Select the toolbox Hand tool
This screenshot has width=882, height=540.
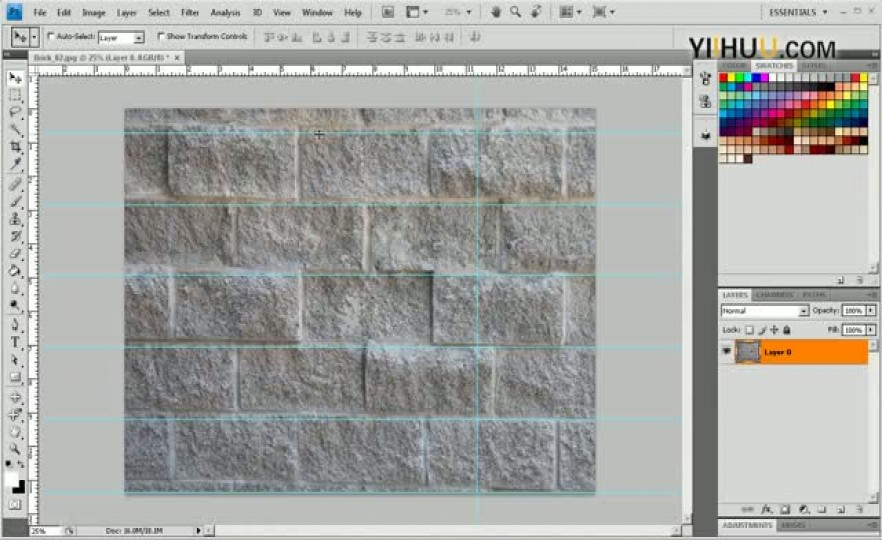(x=15, y=432)
